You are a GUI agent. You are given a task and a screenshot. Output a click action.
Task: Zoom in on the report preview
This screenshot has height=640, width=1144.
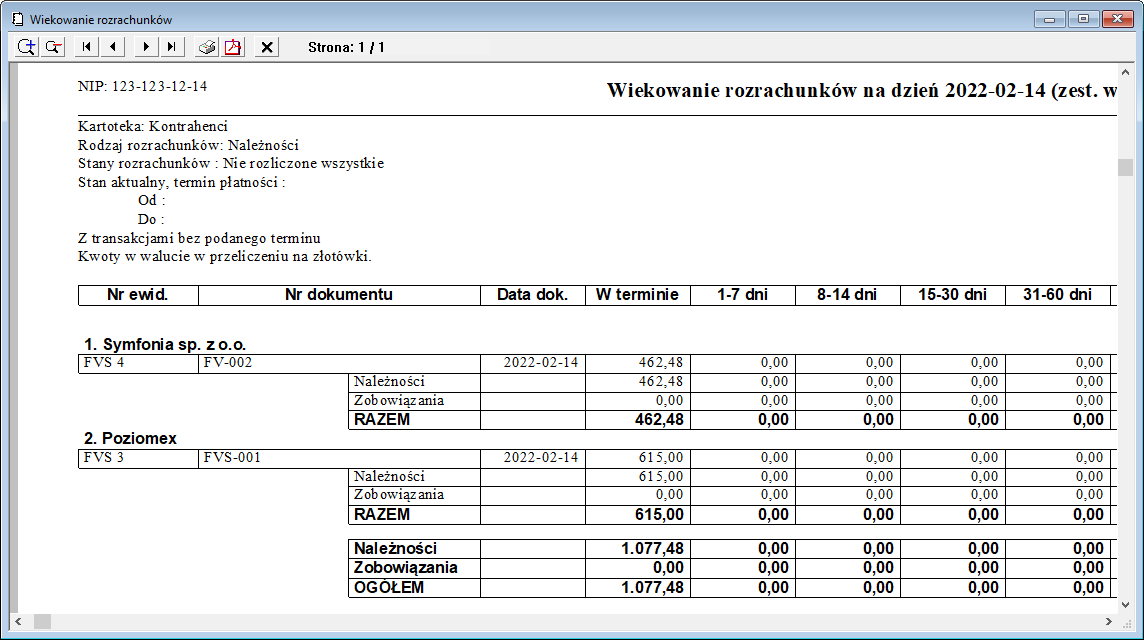[x=26, y=47]
